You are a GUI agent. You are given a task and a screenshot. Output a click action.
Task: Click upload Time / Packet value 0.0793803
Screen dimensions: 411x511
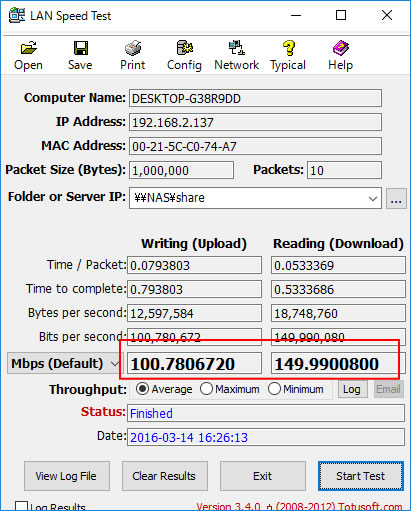pos(194,265)
